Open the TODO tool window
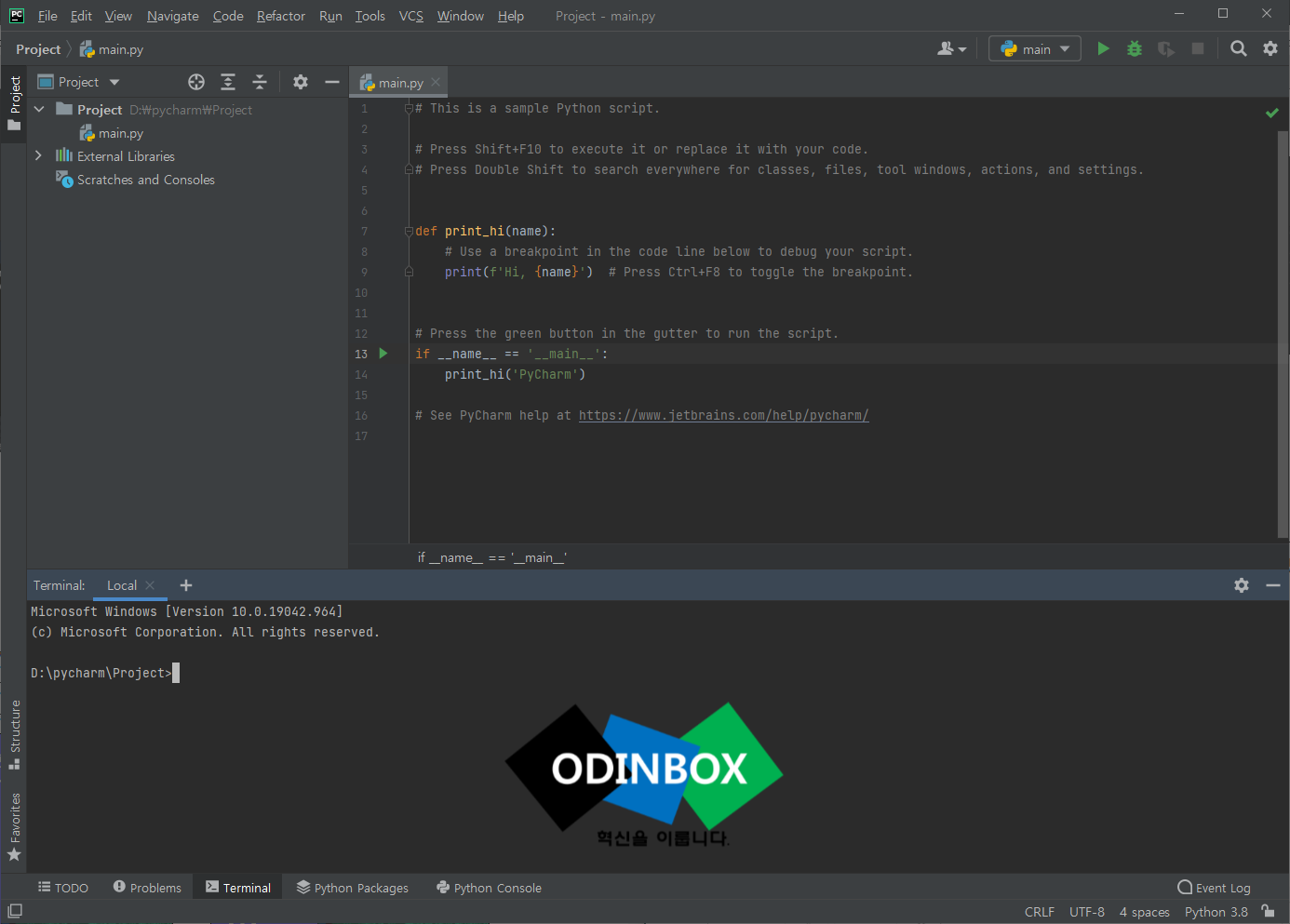The width and height of the screenshot is (1290, 924). [63, 888]
